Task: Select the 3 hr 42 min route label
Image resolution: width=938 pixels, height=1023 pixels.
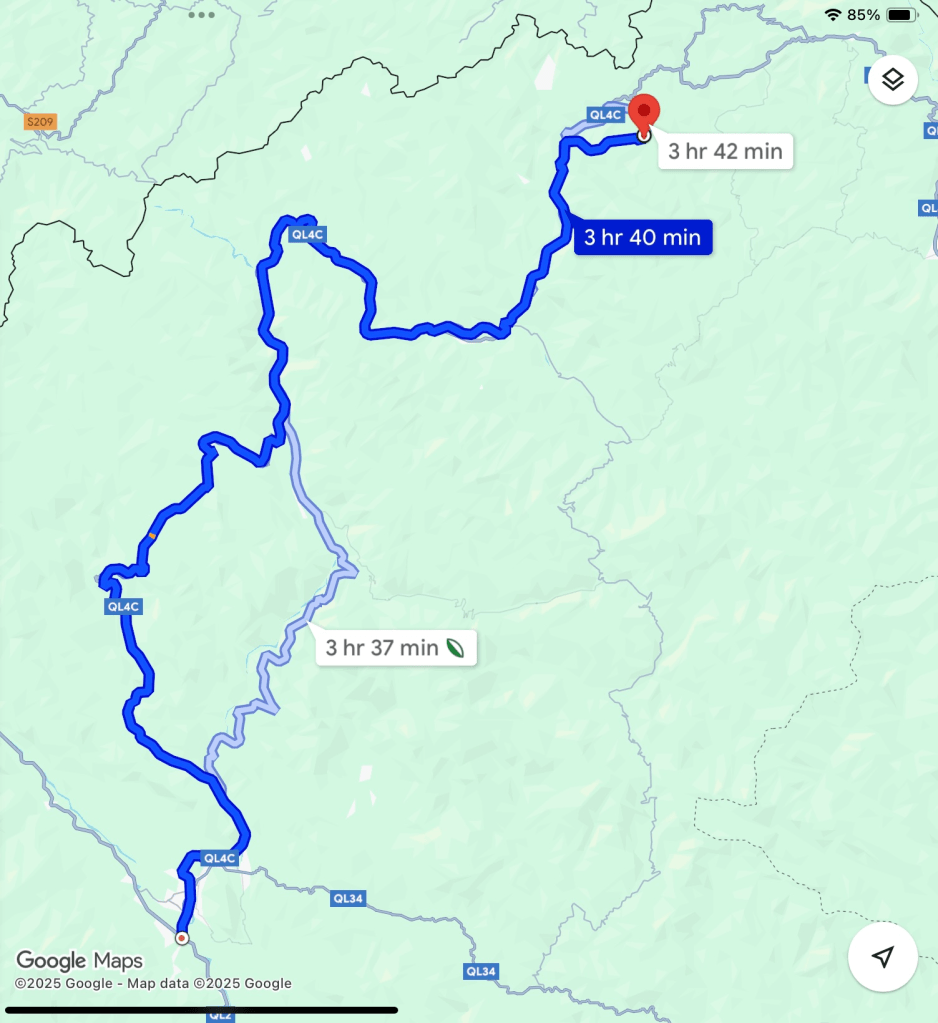Action: pyautogui.click(x=725, y=151)
